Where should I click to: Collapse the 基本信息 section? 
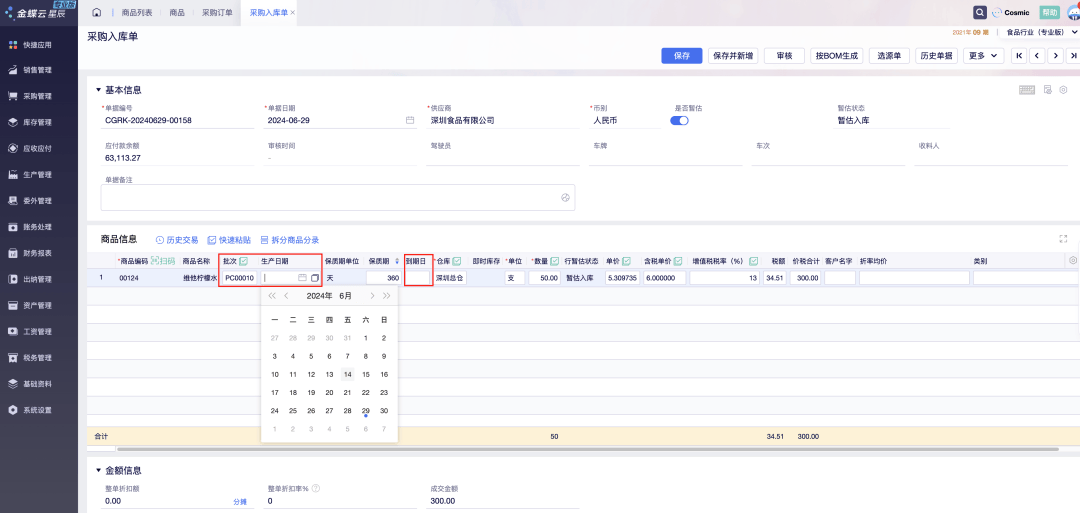pyautogui.click(x=98, y=90)
